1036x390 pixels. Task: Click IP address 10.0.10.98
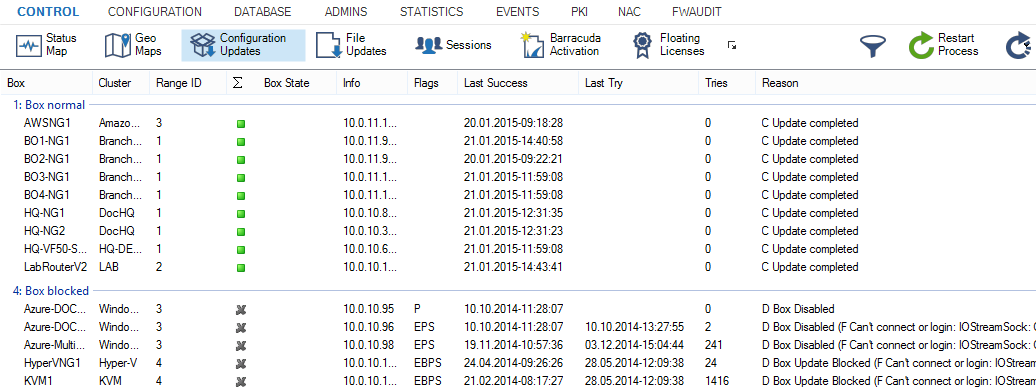[368, 345]
